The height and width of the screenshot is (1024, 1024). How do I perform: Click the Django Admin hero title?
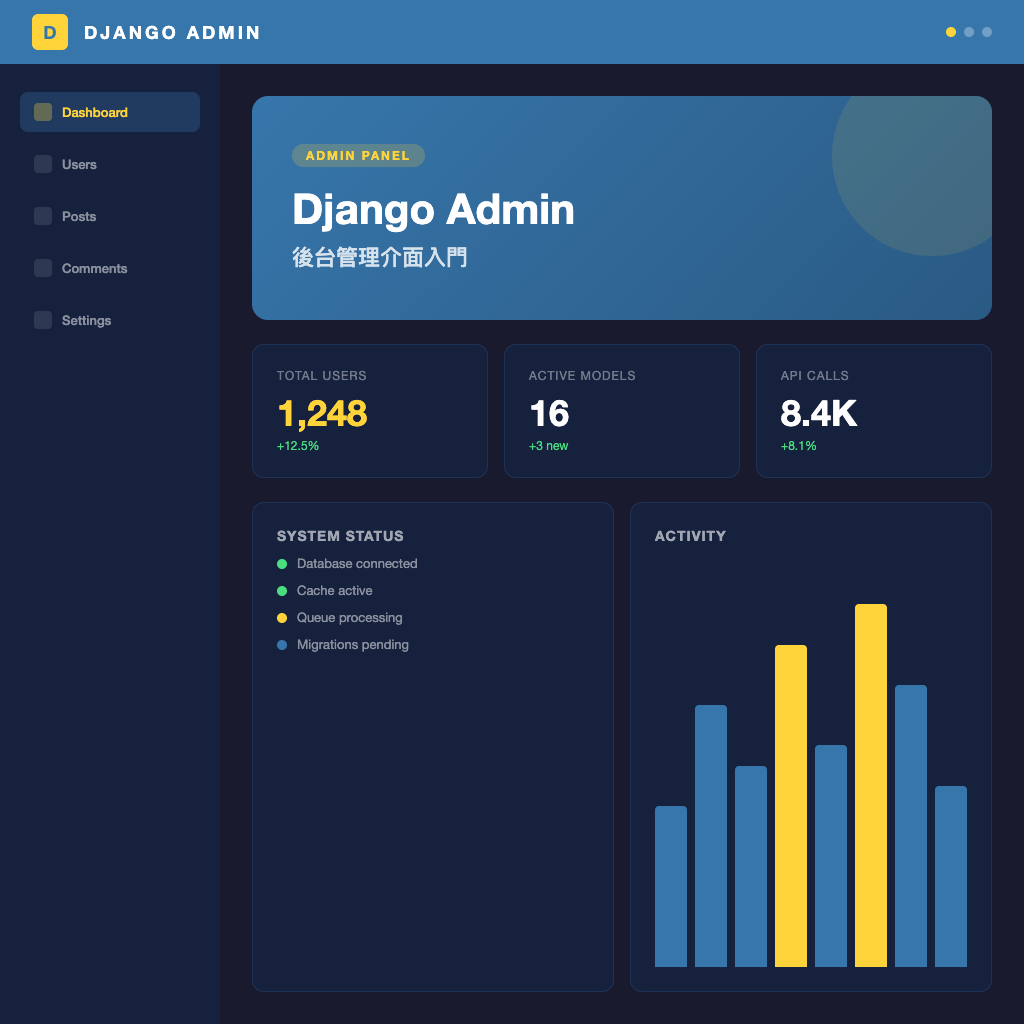point(433,210)
